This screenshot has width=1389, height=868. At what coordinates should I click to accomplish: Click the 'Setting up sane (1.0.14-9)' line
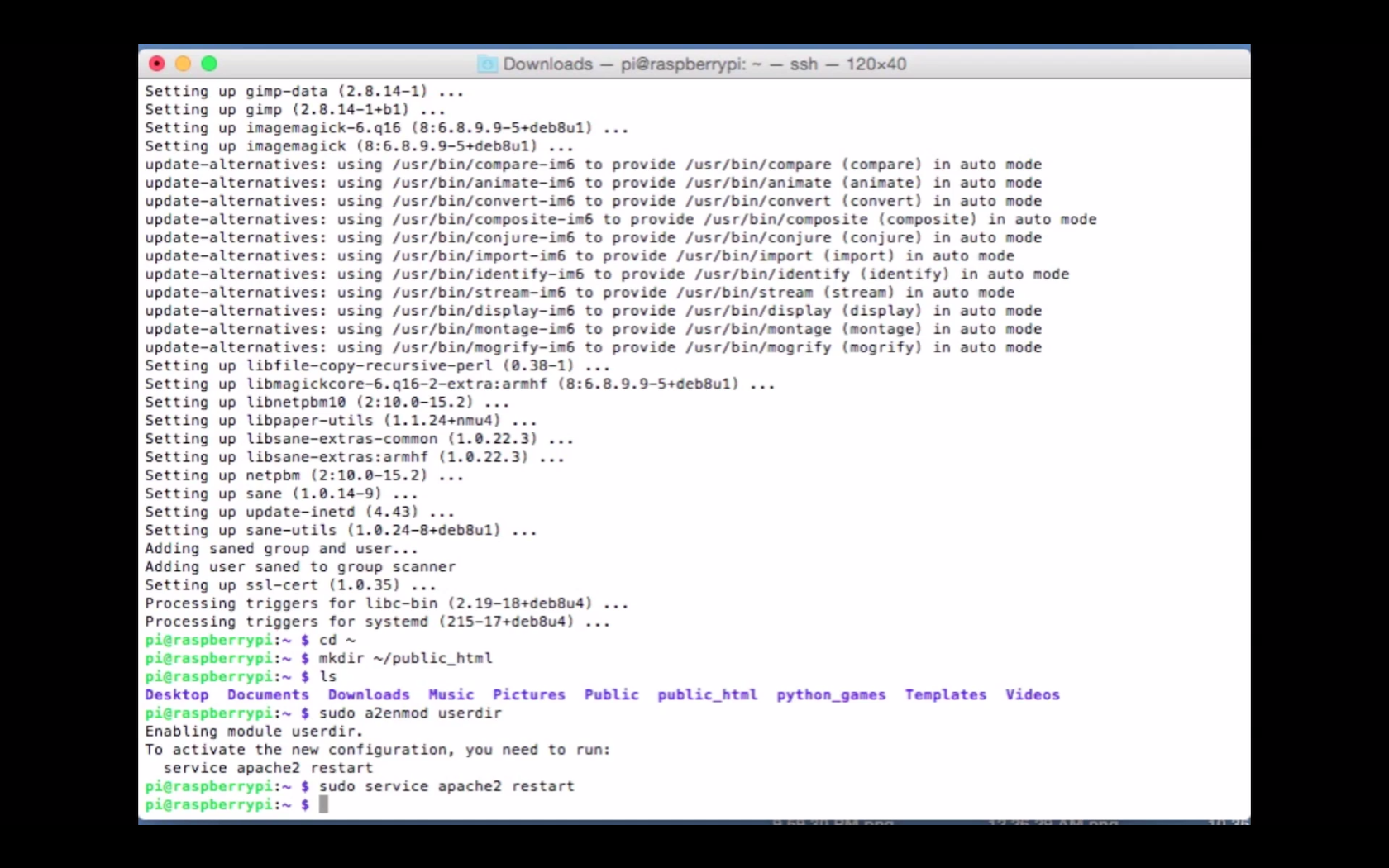click(281, 494)
